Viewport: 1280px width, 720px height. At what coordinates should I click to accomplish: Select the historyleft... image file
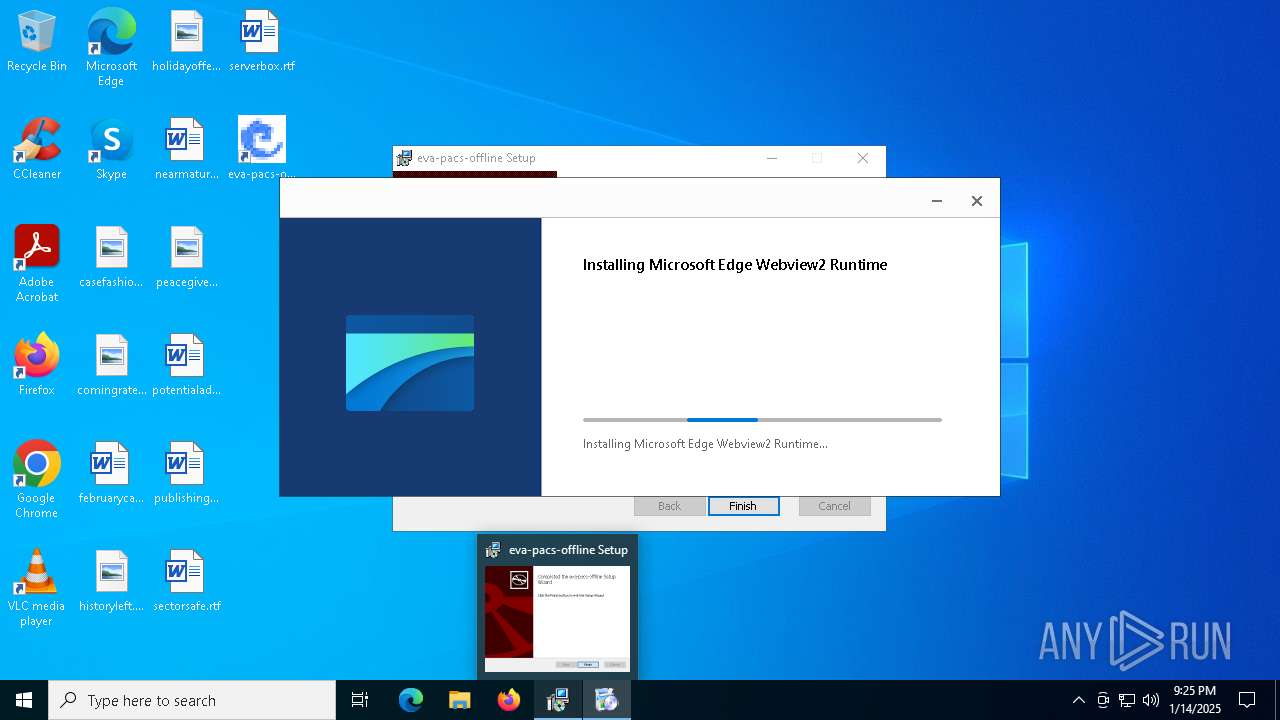click(x=111, y=582)
